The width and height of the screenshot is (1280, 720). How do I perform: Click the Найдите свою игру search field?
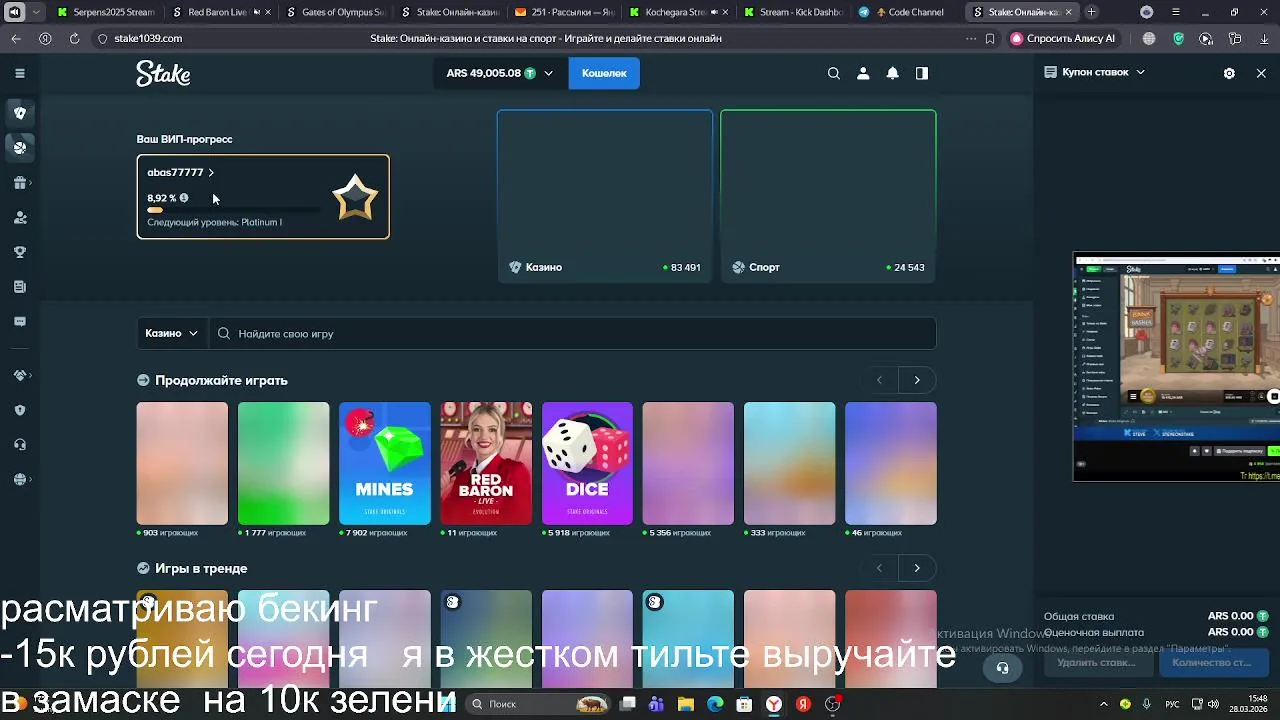coord(572,333)
